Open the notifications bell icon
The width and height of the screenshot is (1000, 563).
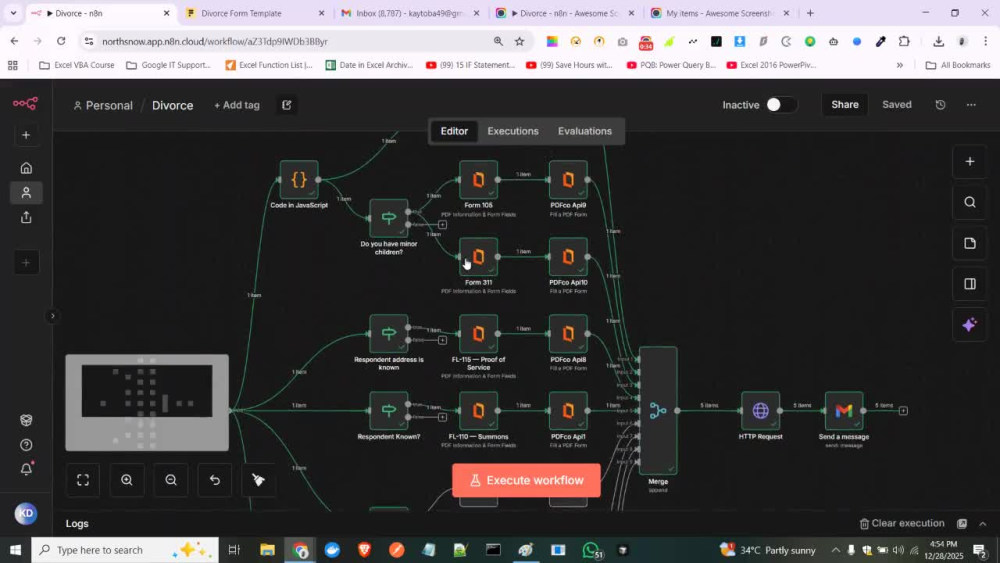26,469
